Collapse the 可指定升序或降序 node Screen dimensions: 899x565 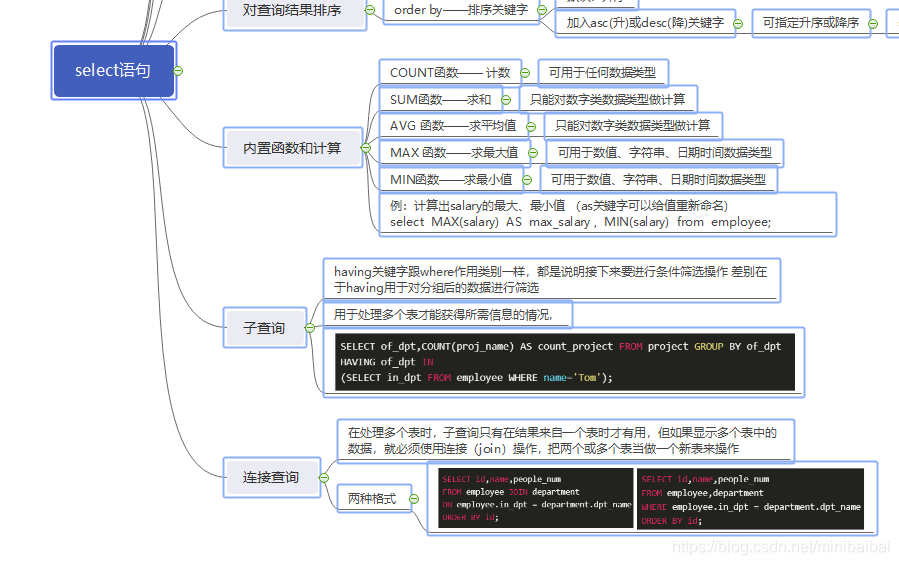[873, 24]
